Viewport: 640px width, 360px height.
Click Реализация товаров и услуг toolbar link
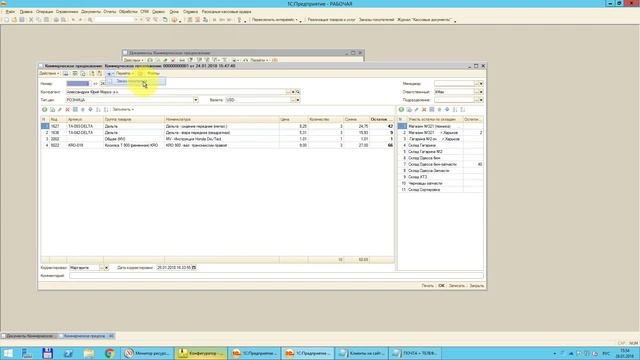coord(331,20)
